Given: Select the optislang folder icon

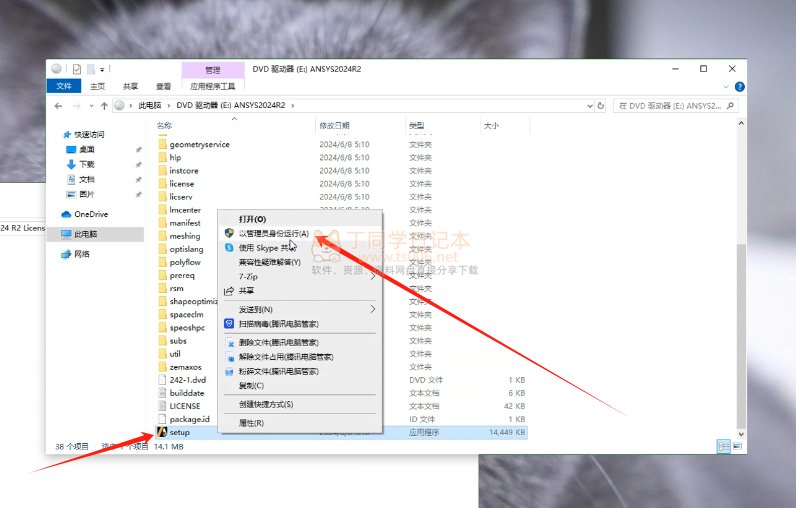Looking at the screenshot, I should tap(162, 249).
